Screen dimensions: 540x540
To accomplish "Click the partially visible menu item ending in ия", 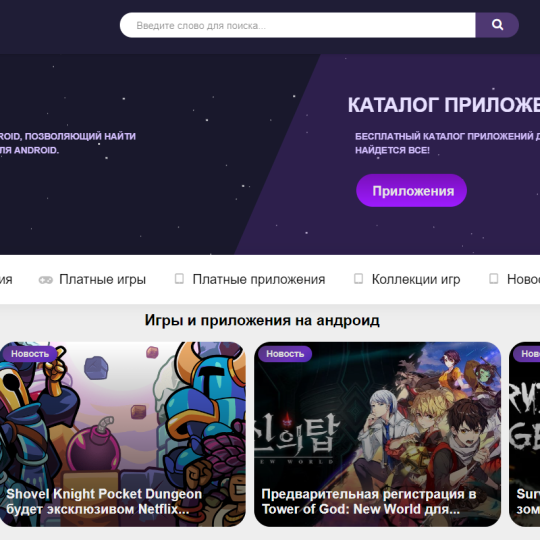I will click(6, 279).
